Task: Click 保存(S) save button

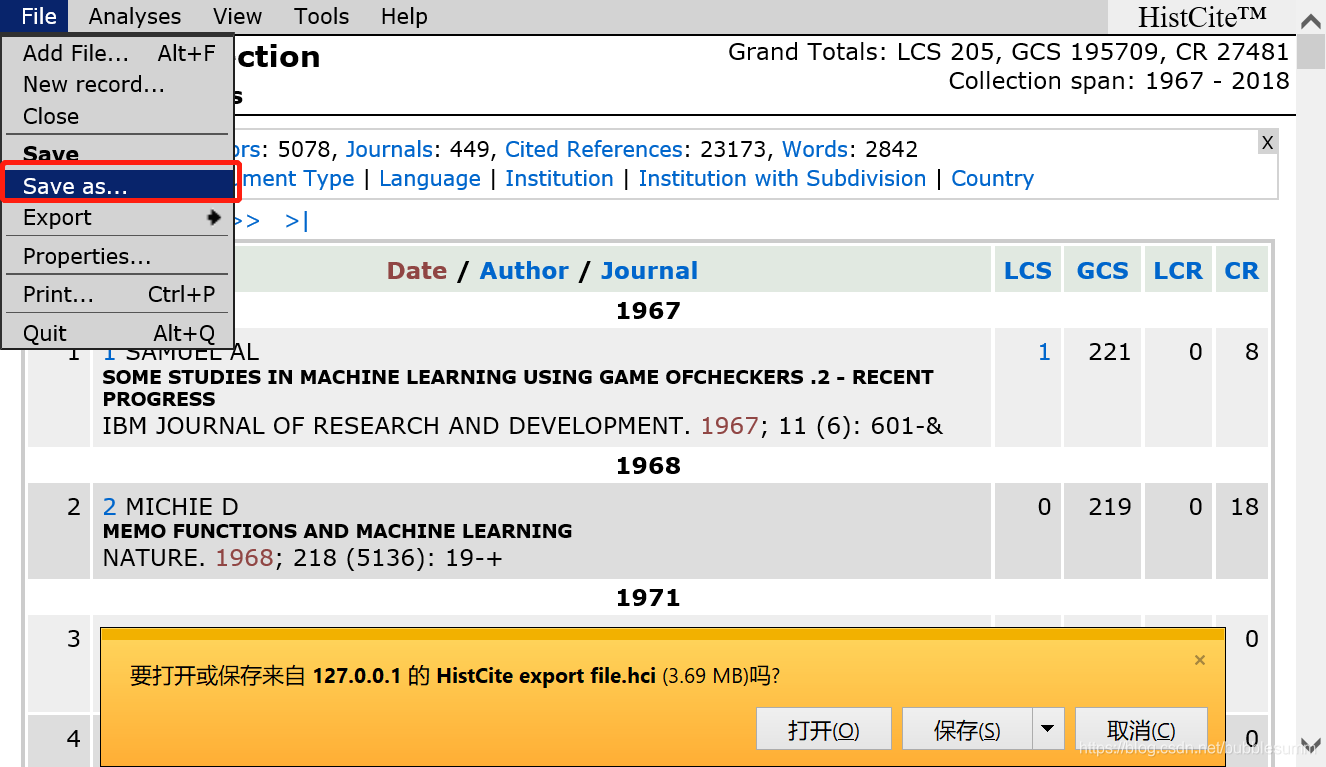Action: (967, 729)
